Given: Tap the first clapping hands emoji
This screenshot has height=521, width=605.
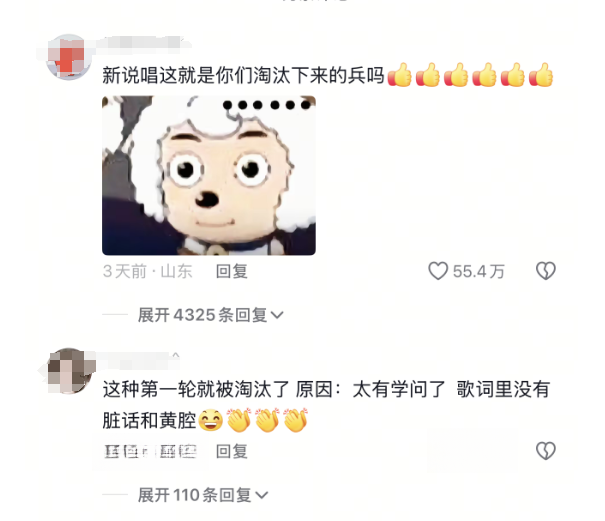Looking at the screenshot, I should point(239,420).
